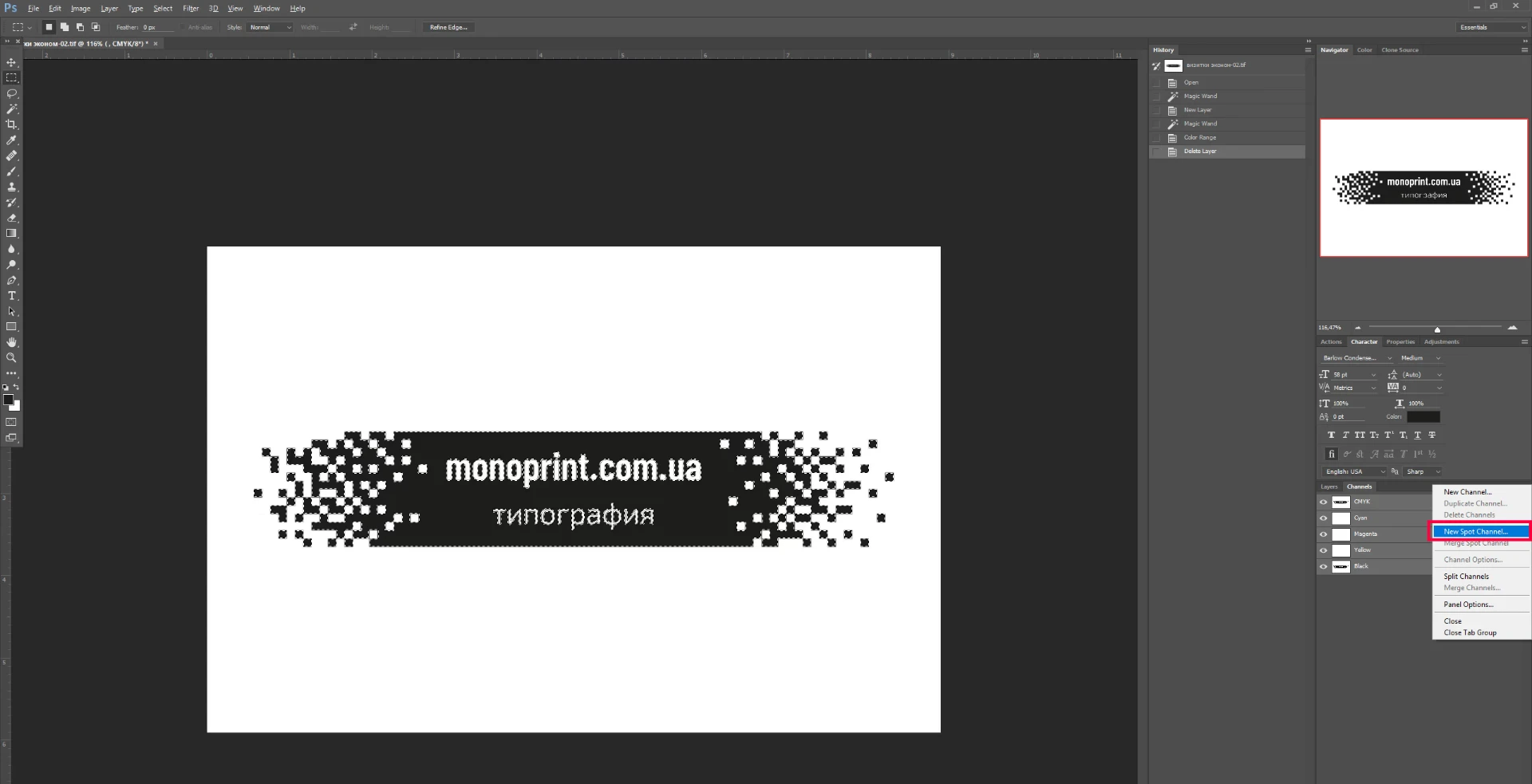Select the Pen tool
Screen dimensions: 1532x784
[x=11, y=280]
